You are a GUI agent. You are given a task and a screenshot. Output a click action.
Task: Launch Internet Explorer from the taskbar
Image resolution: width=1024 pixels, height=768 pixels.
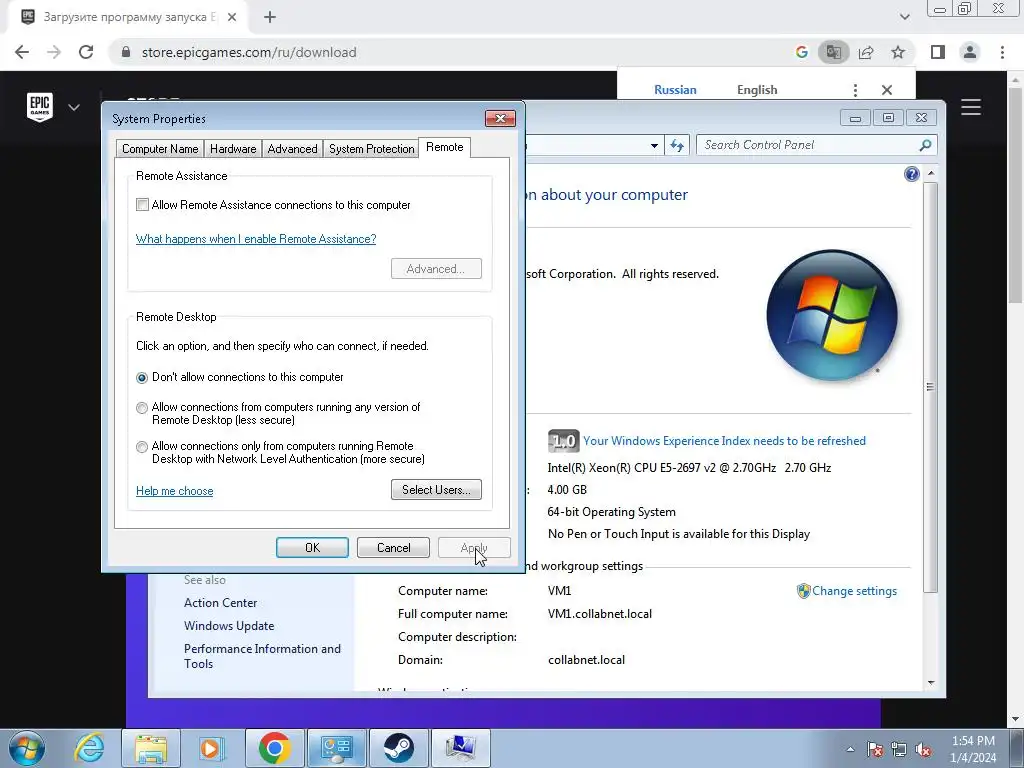pos(89,748)
